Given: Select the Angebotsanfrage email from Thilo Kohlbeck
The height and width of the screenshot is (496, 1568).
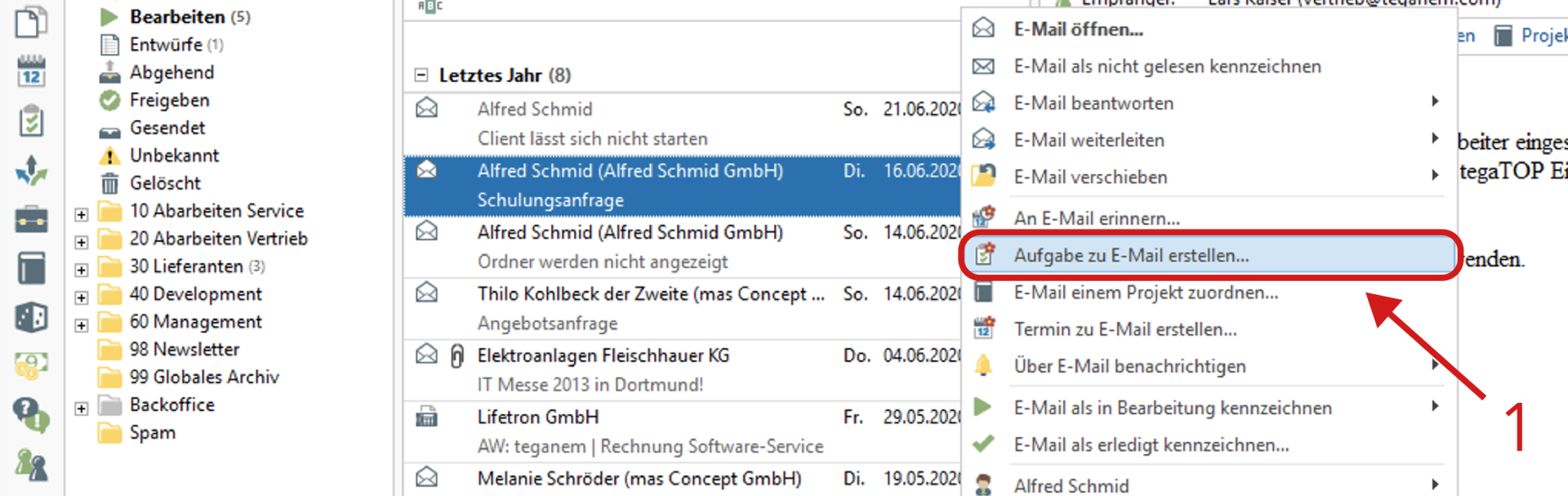Looking at the screenshot, I should (x=682, y=309).
